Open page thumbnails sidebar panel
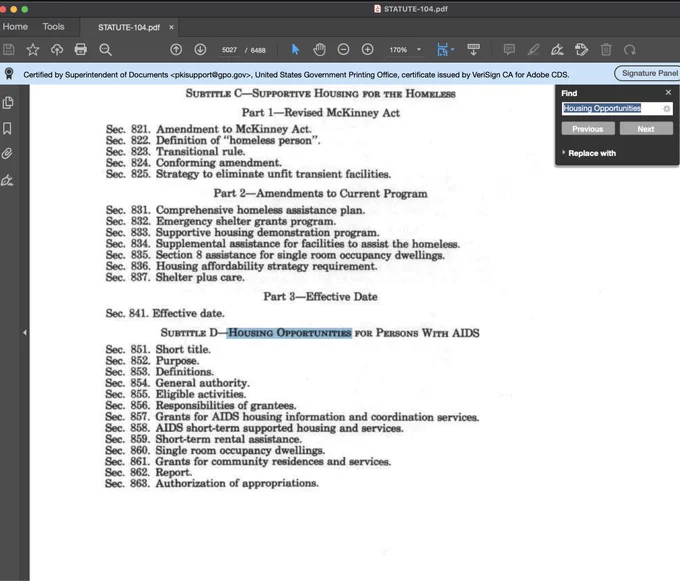 click(x=8, y=103)
